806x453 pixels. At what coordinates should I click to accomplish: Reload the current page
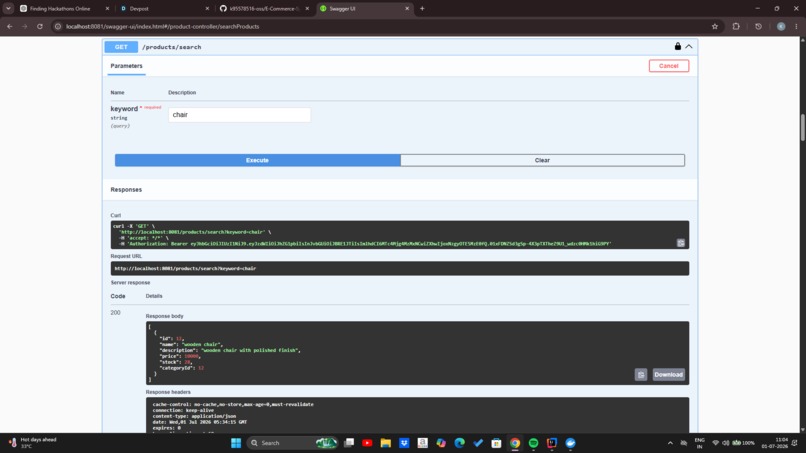[x=40, y=26]
